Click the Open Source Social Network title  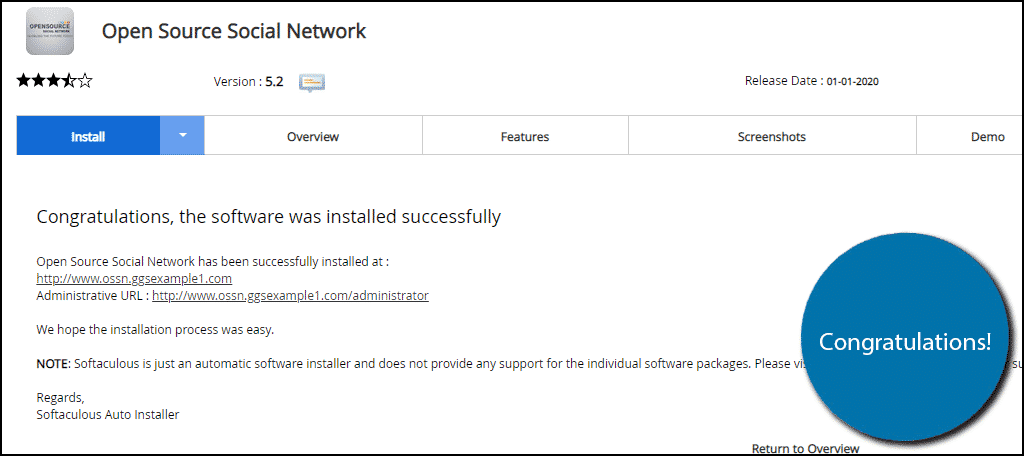pyautogui.click(x=234, y=31)
